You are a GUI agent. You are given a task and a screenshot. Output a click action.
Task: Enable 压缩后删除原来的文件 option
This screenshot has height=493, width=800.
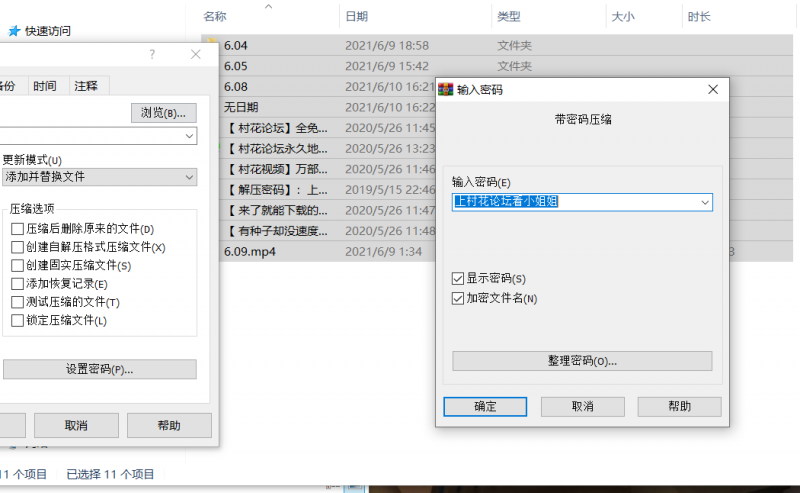(x=17, y=229)
